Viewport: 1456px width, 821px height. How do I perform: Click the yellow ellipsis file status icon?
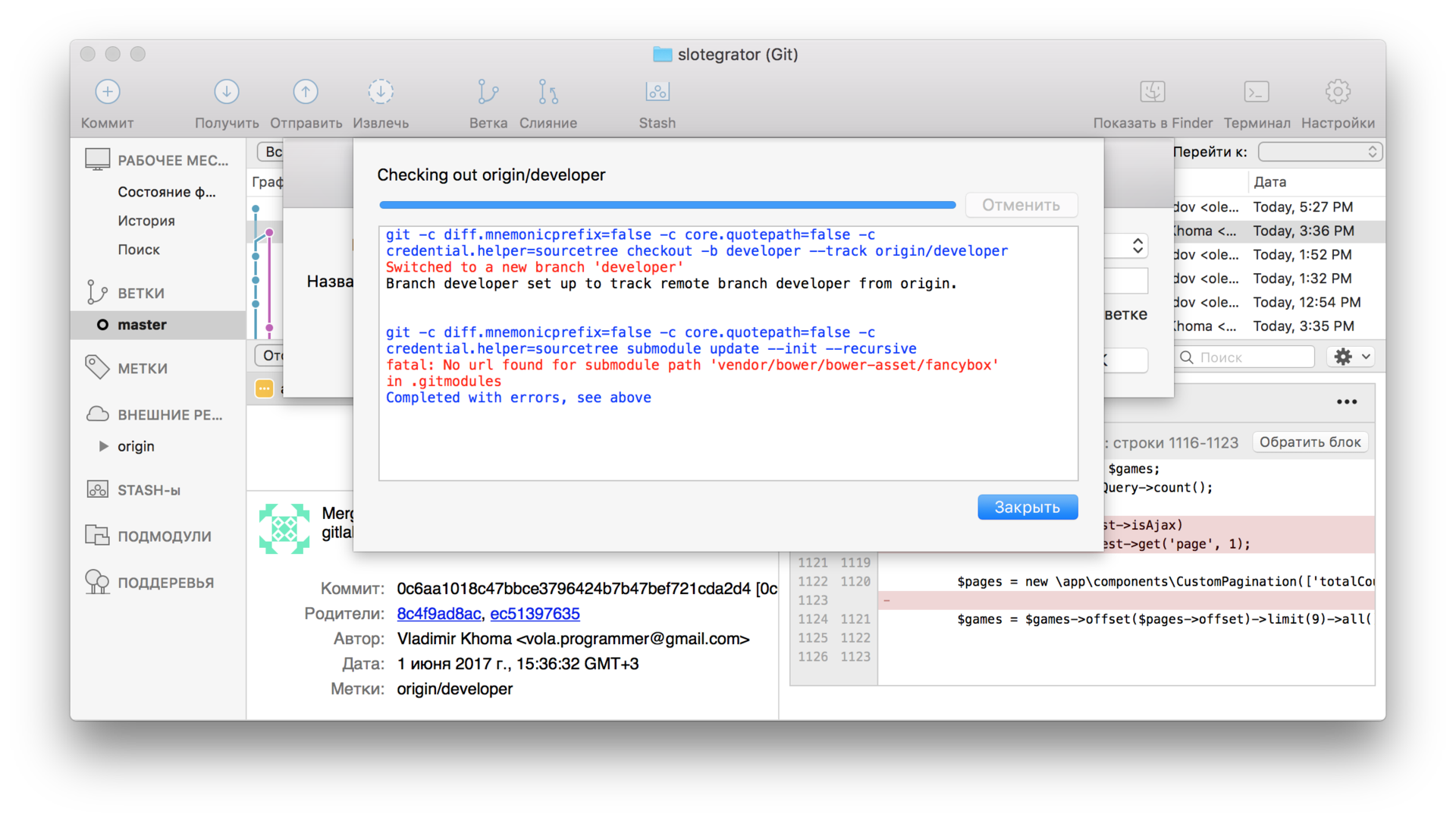264,388
